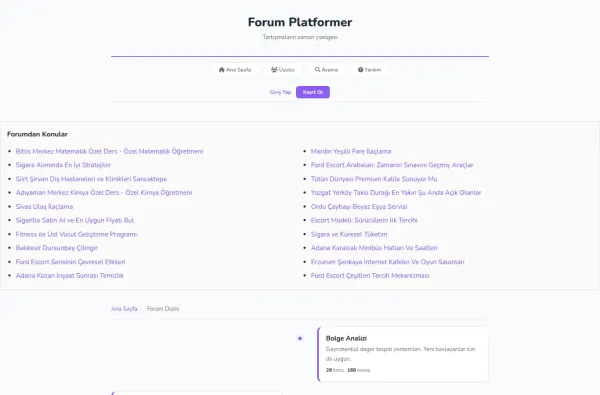The width and height of the screenshot is (600, 395).
Task: Open the Arama nav item
Action: click(326, 70)
